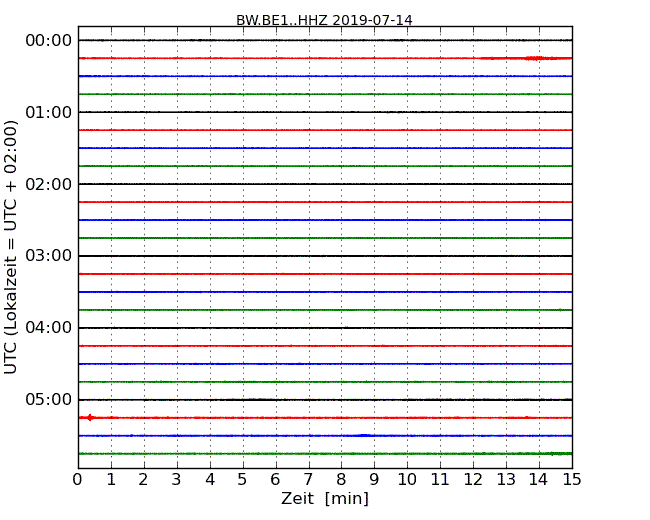Click the 03:00 time label
The image size is (650, 520).
49,256
